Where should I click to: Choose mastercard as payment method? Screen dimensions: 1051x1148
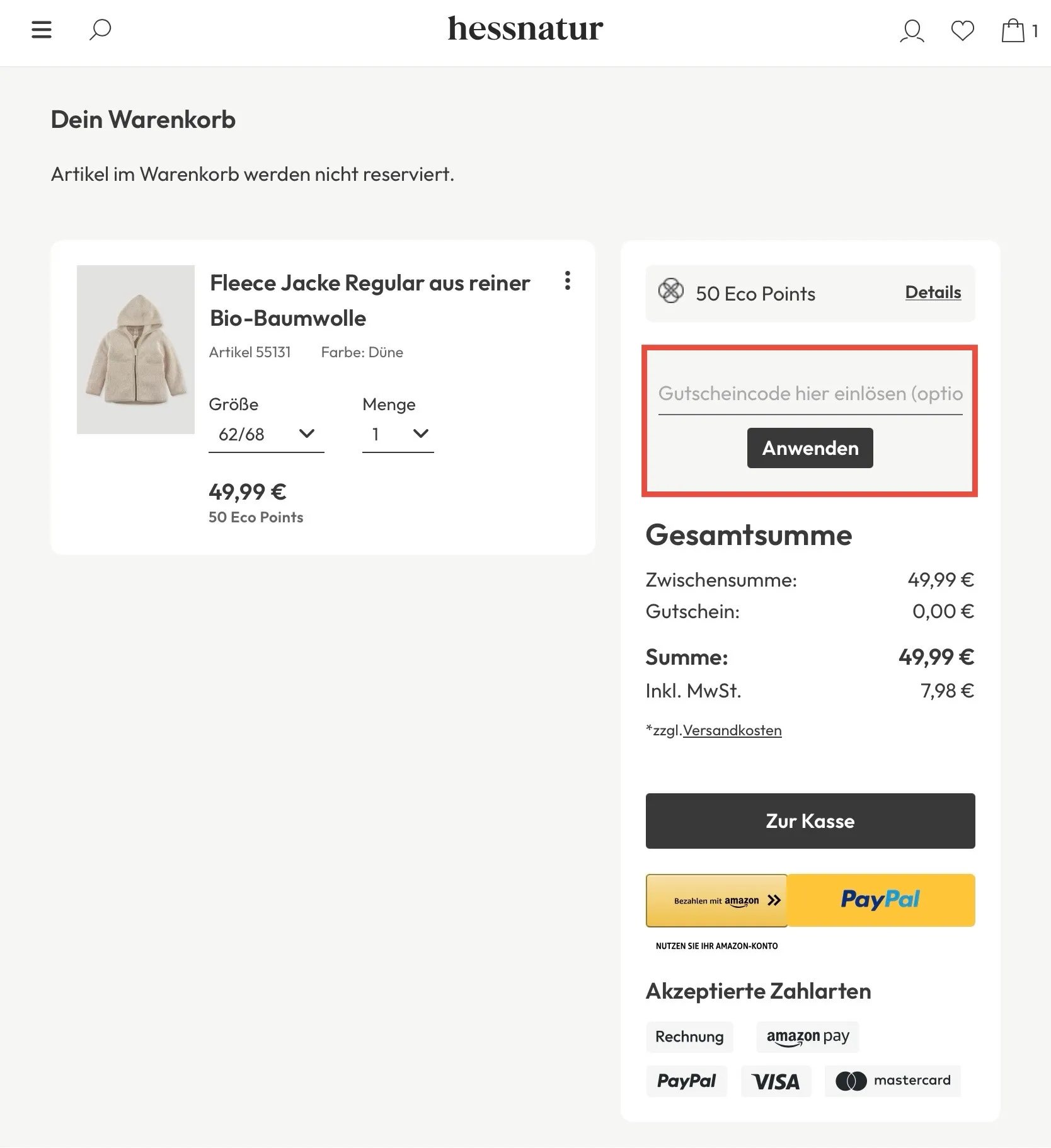pos(892,1081)
